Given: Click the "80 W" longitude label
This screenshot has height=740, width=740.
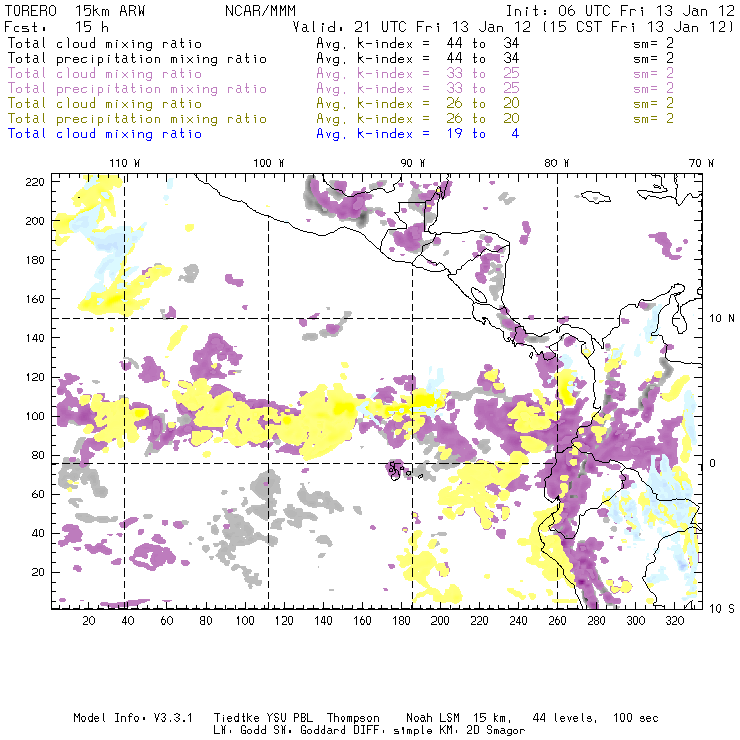Looking at the screenshot, I should coord(557,163).
